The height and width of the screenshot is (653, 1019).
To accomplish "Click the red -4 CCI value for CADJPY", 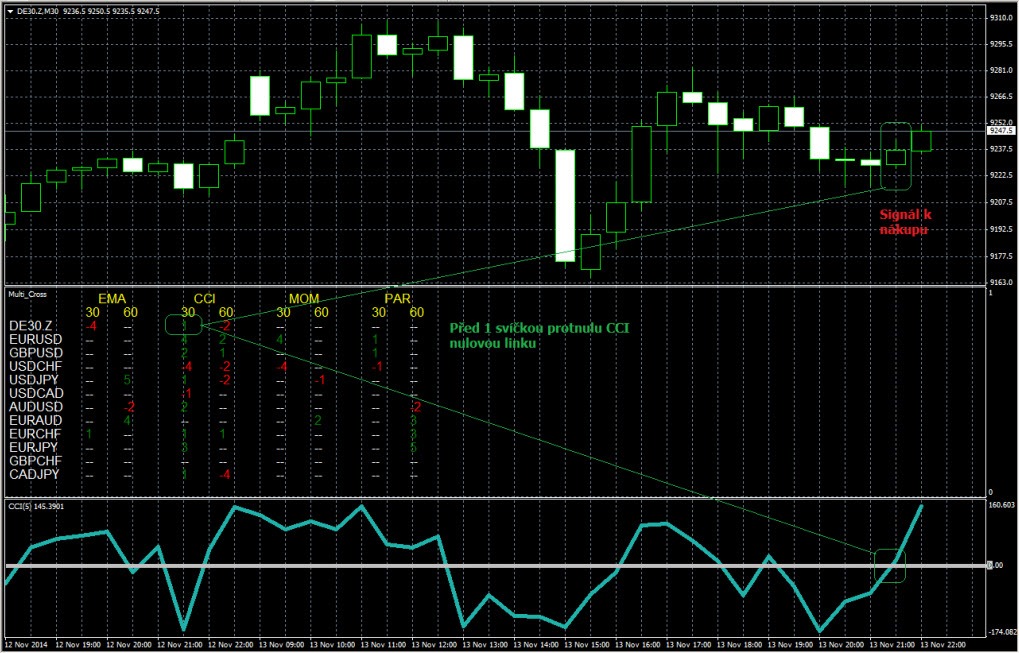I will coord(225,475).
